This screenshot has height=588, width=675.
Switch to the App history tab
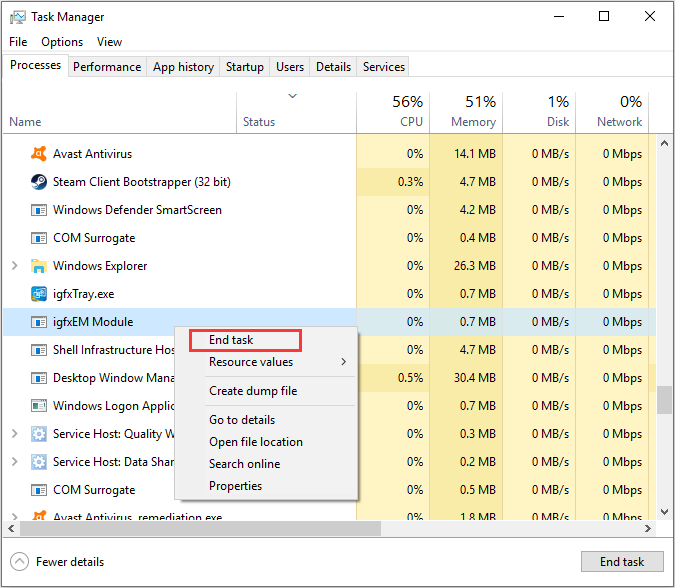pyautogui.click(x=183, y=67)
